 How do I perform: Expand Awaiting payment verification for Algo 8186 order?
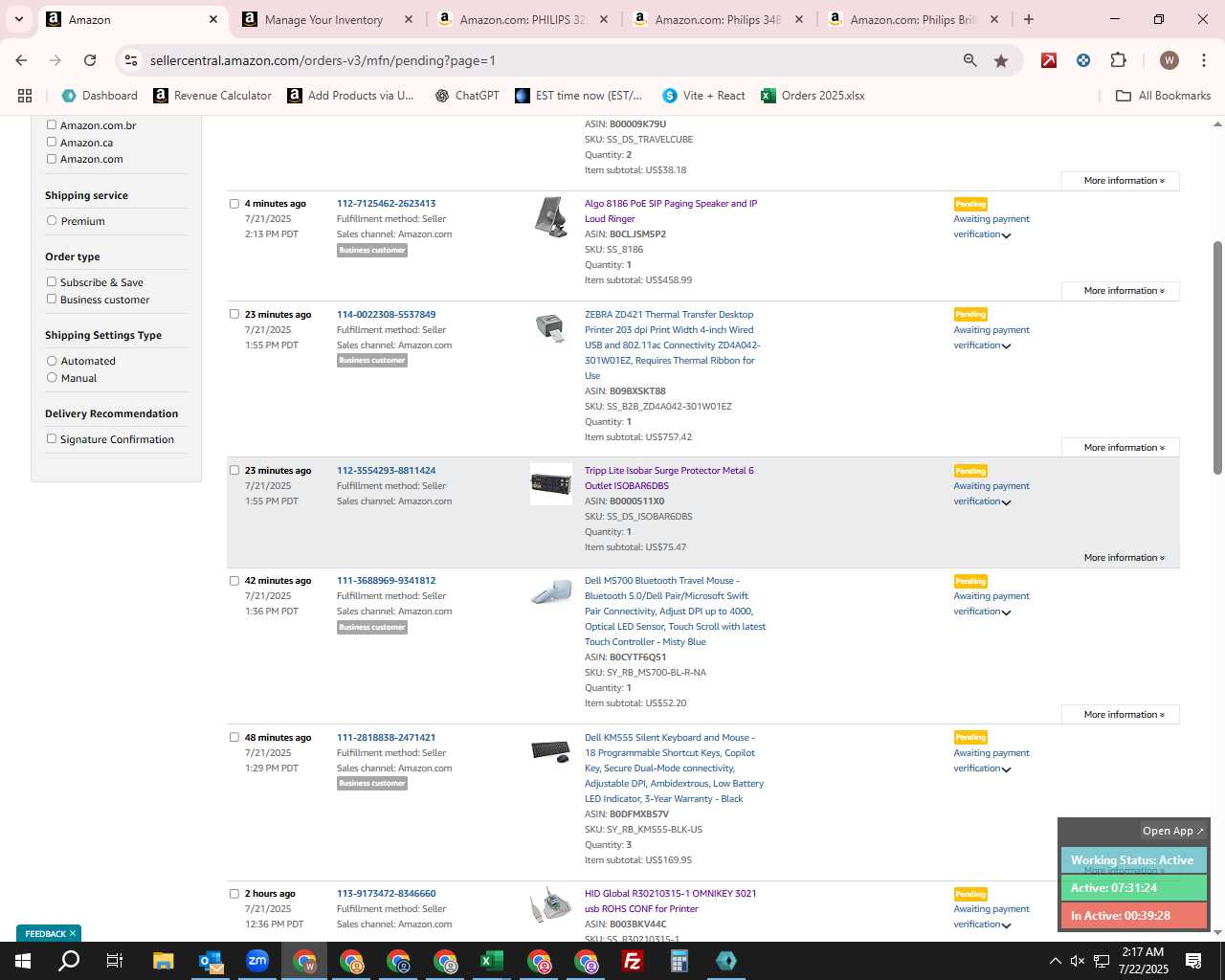(1006, 235)
